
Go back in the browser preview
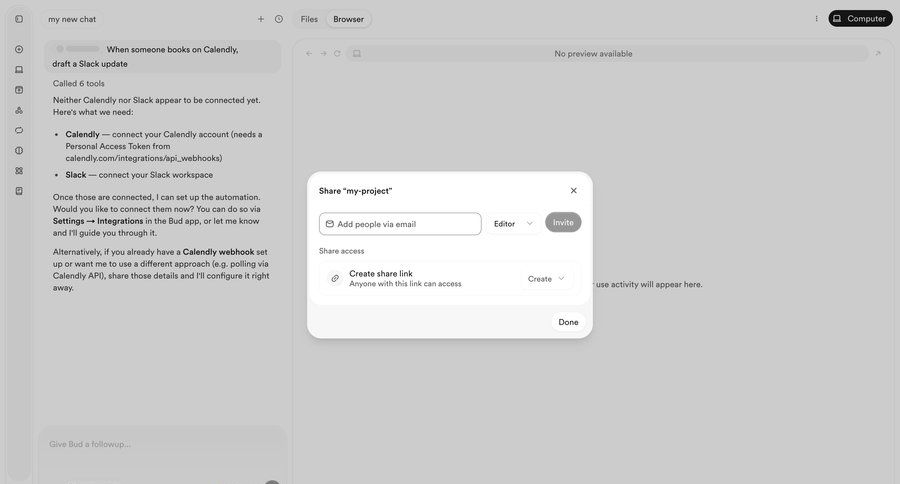(x=309, y=53)
